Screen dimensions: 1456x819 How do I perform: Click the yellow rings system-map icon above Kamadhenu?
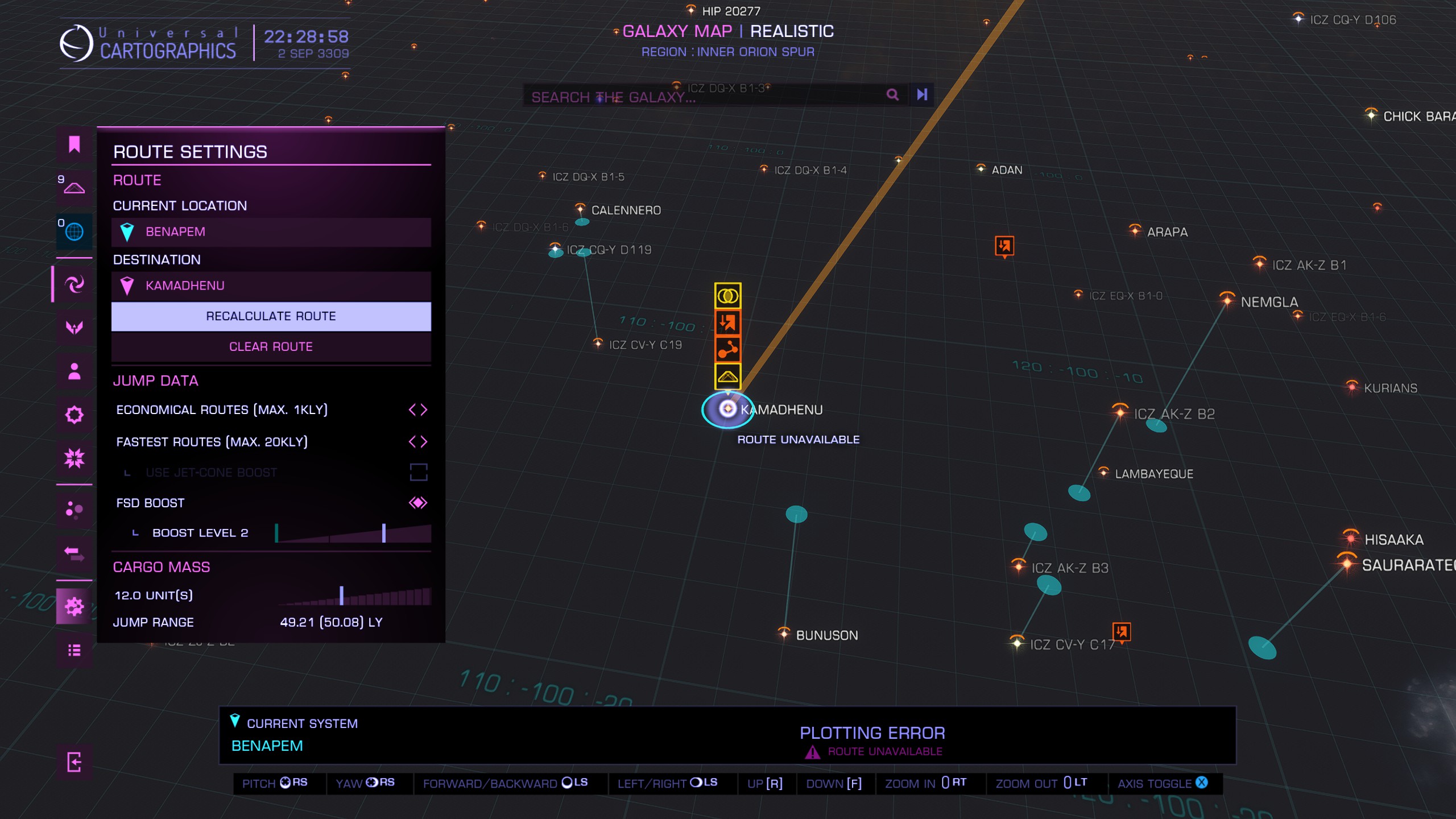[727, 296]
